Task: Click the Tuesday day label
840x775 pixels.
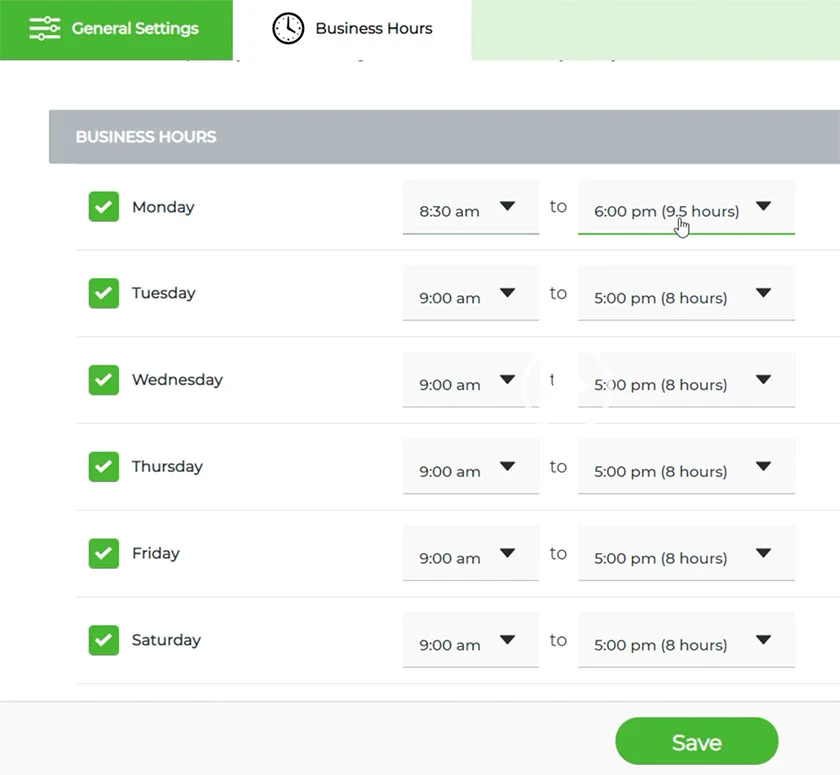Action: [x=163, y=294]
